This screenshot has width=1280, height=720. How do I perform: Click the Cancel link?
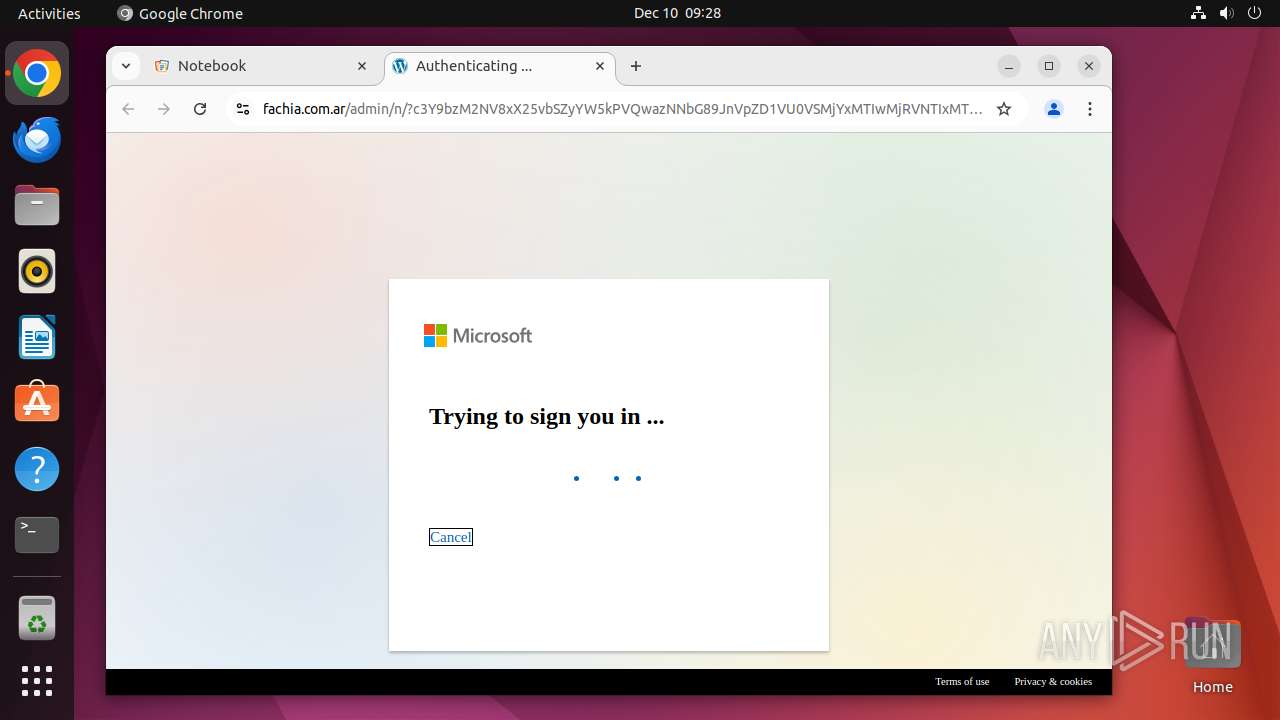pyautogui.click(x=451, y=537)
